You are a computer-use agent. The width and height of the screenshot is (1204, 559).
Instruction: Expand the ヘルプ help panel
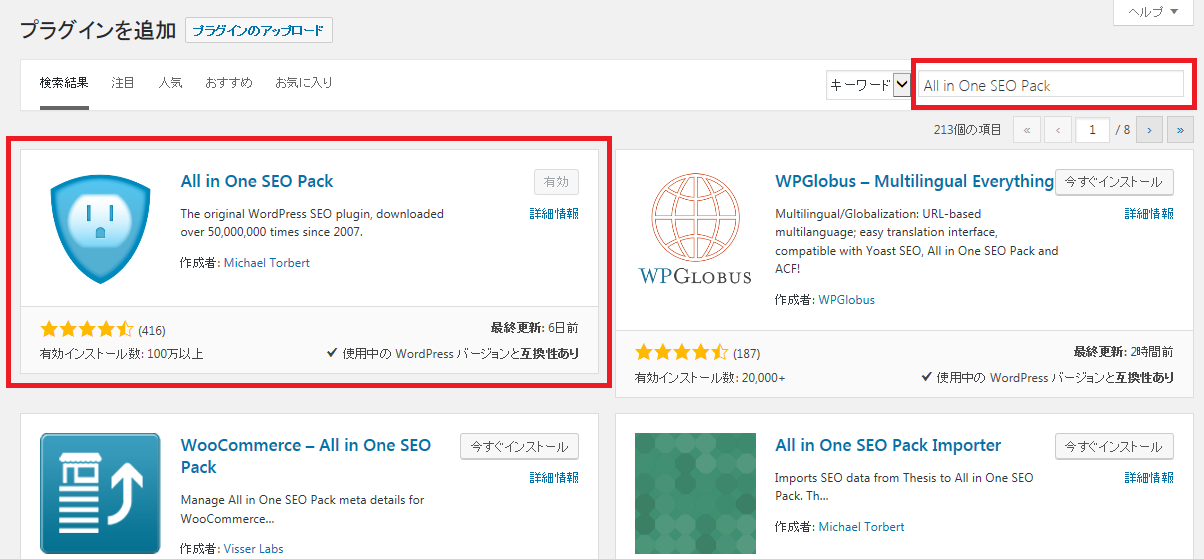pos(1152,12)
